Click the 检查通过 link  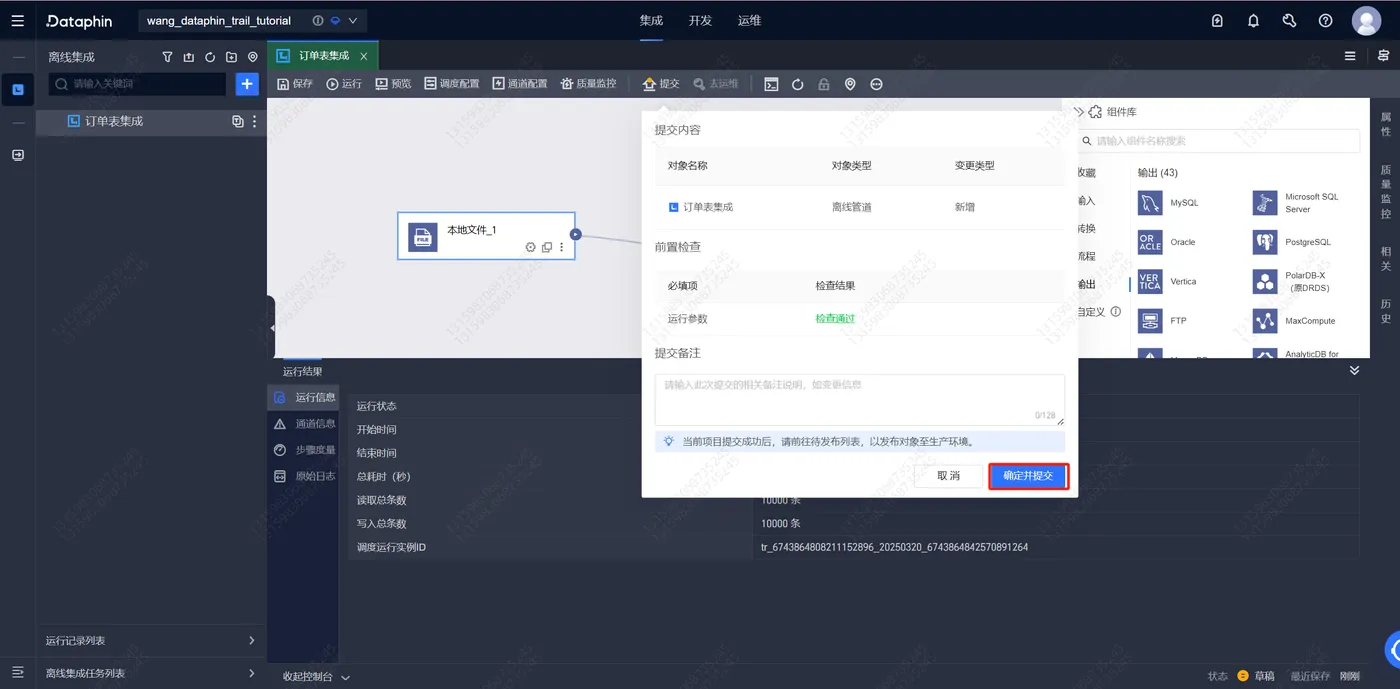pyautogui.click(x=835, y=319)
